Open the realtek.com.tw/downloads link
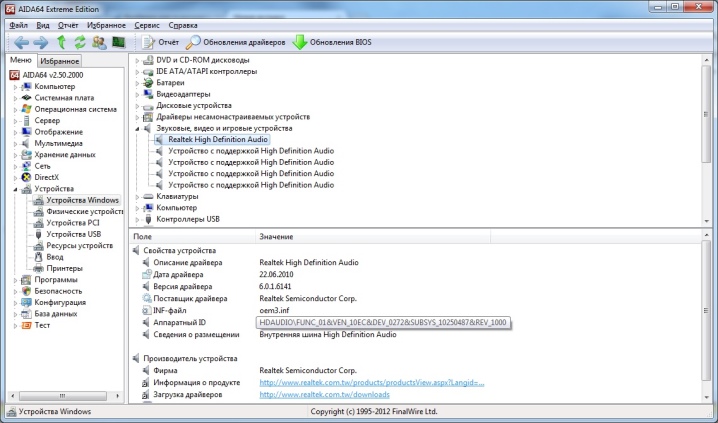This screenshot has width=718, height=423. coord(324,395)
